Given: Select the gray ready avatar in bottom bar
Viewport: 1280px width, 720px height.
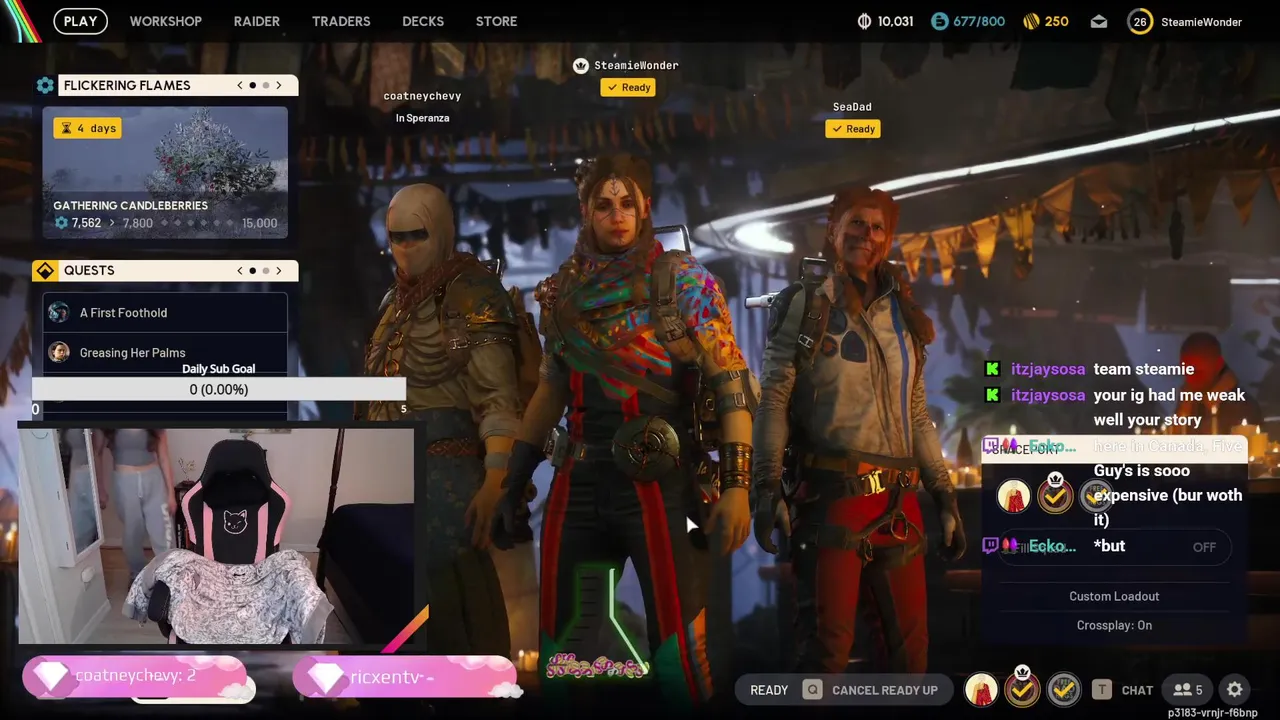Looking at the screenshot, I should (x=1063, y=690).
